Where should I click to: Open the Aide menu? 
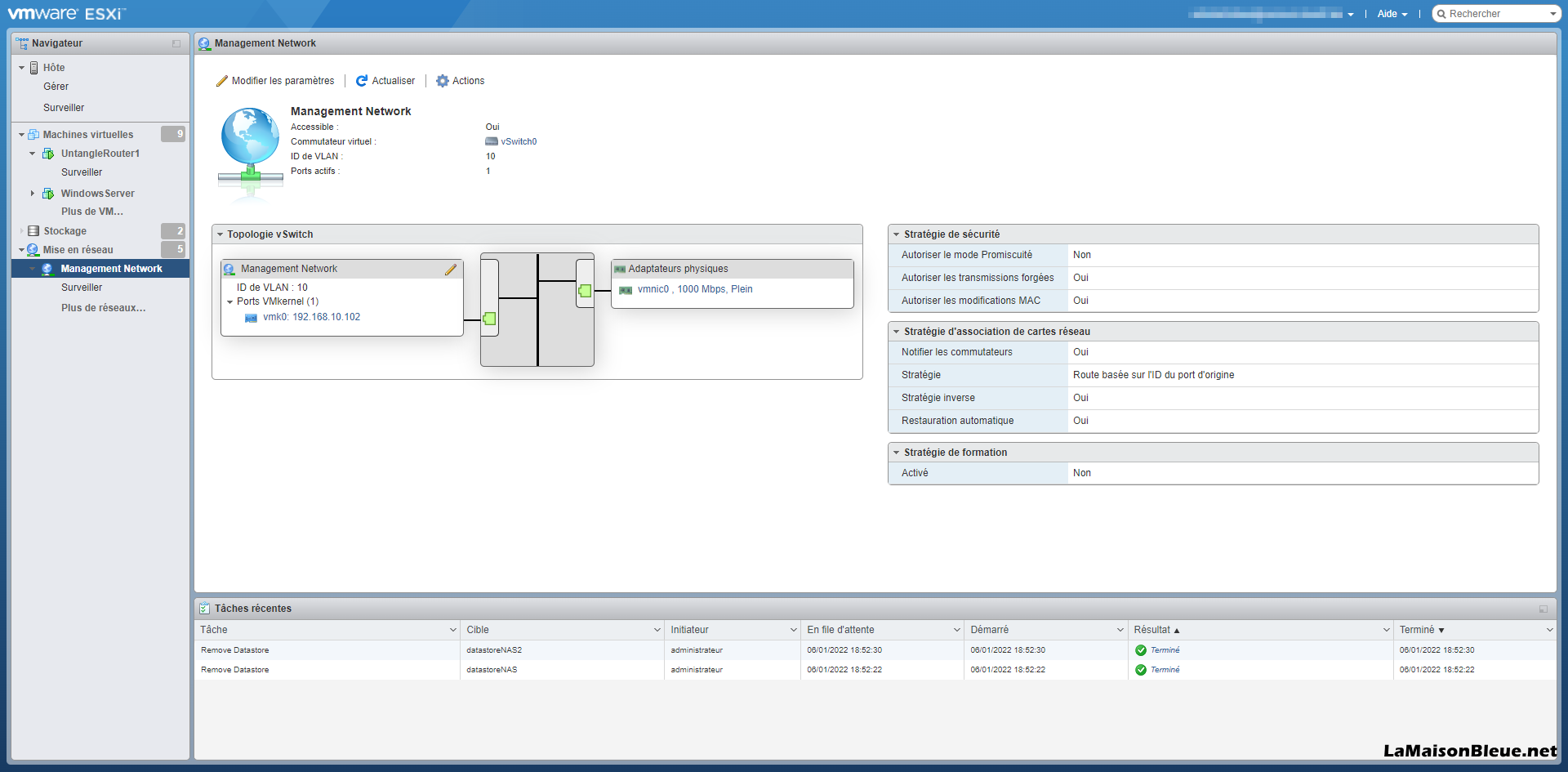point(1392,14)
